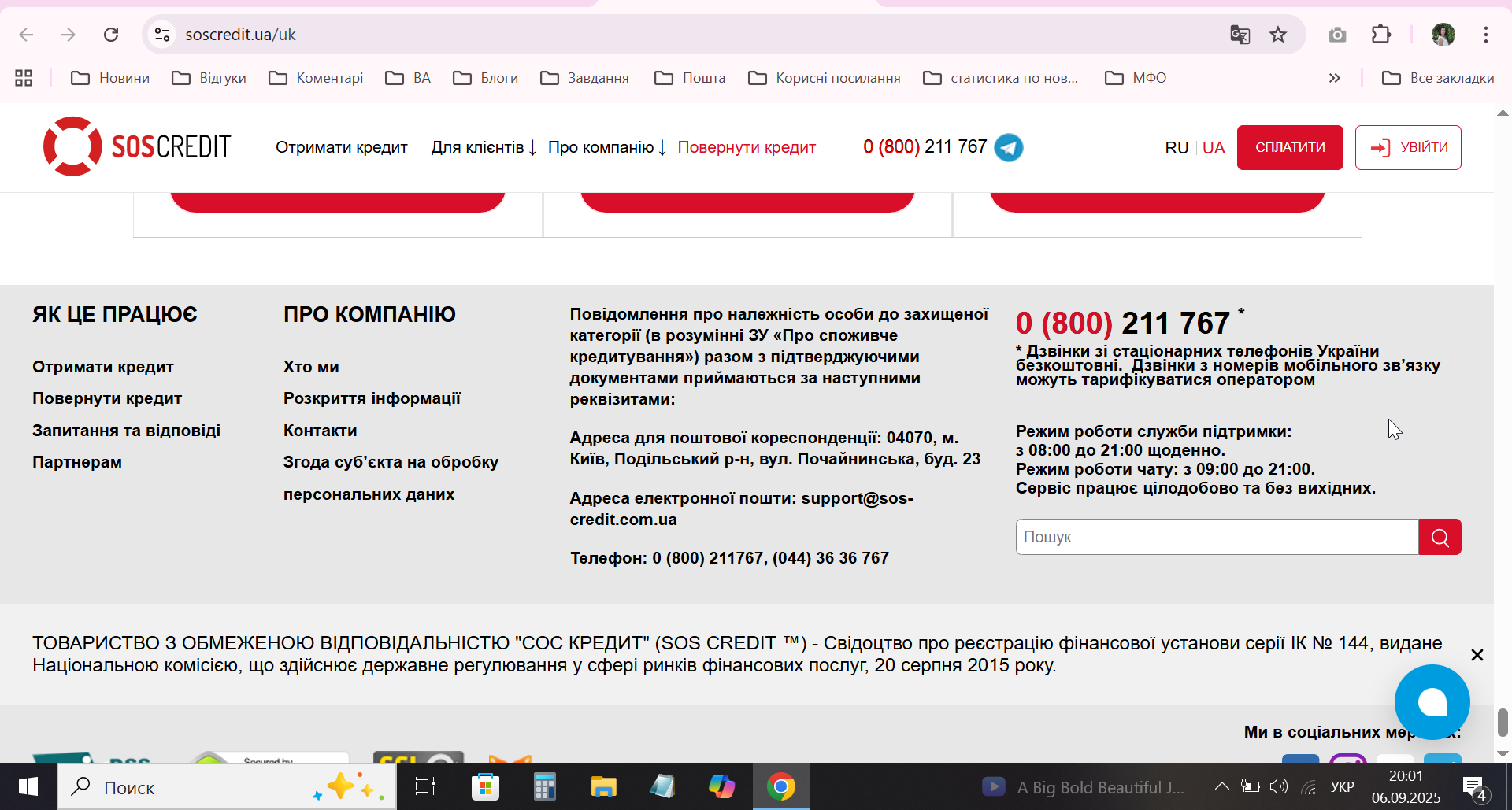
Task: Open the Все закладки folder
Action: point(1438,78)
